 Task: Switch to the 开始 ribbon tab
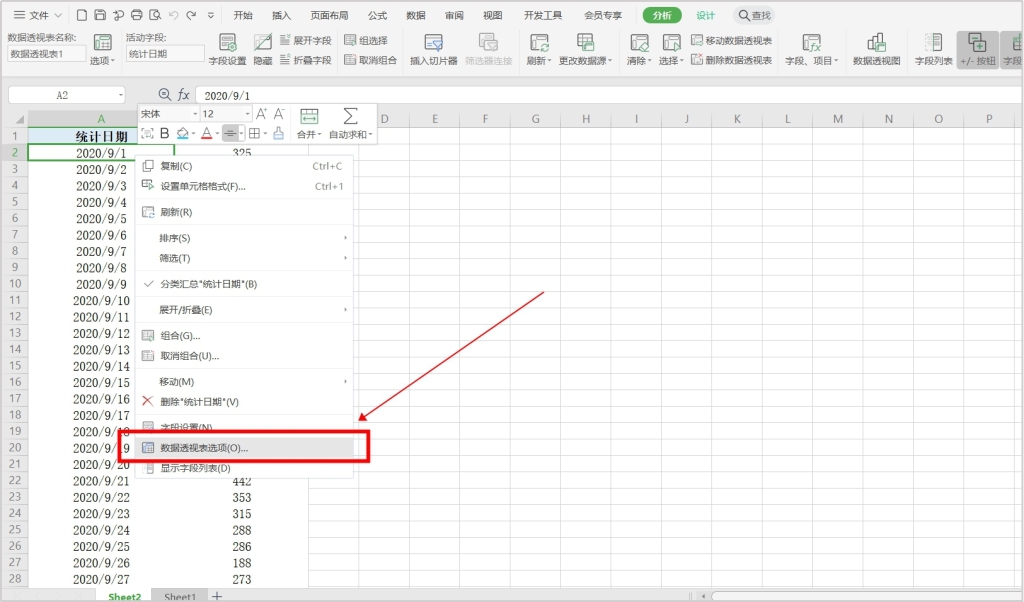coord(243,15)
